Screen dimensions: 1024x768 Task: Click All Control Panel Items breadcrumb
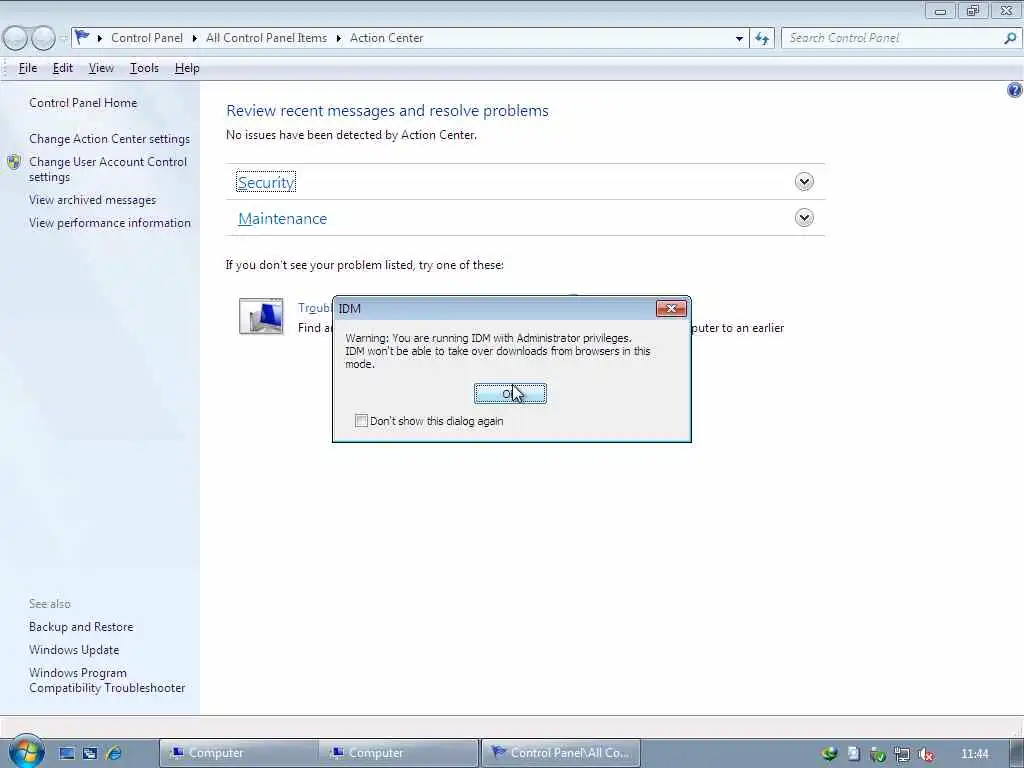tap(266, 38)
